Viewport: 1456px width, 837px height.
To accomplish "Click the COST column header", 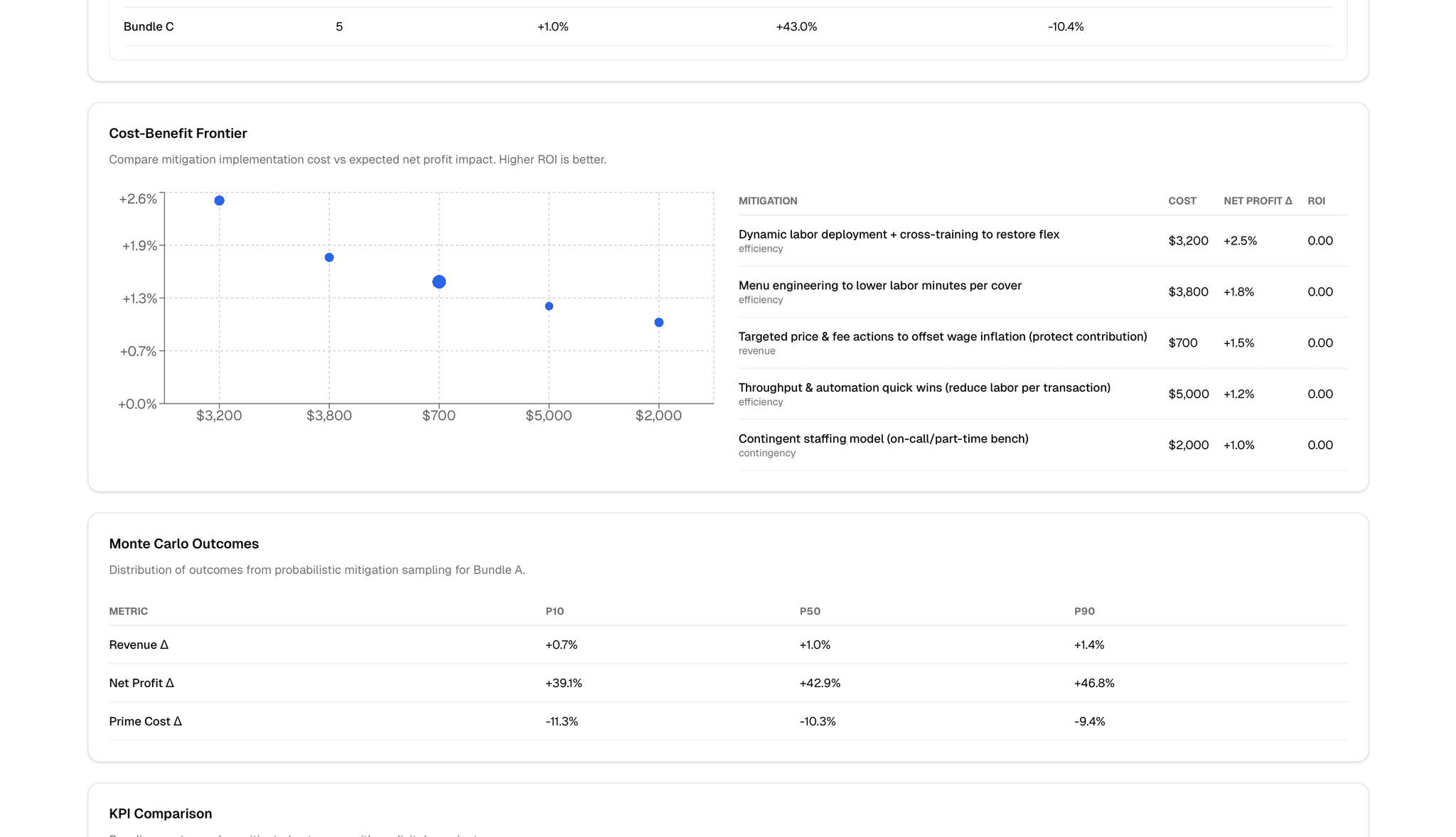I will click(1182, 201).
